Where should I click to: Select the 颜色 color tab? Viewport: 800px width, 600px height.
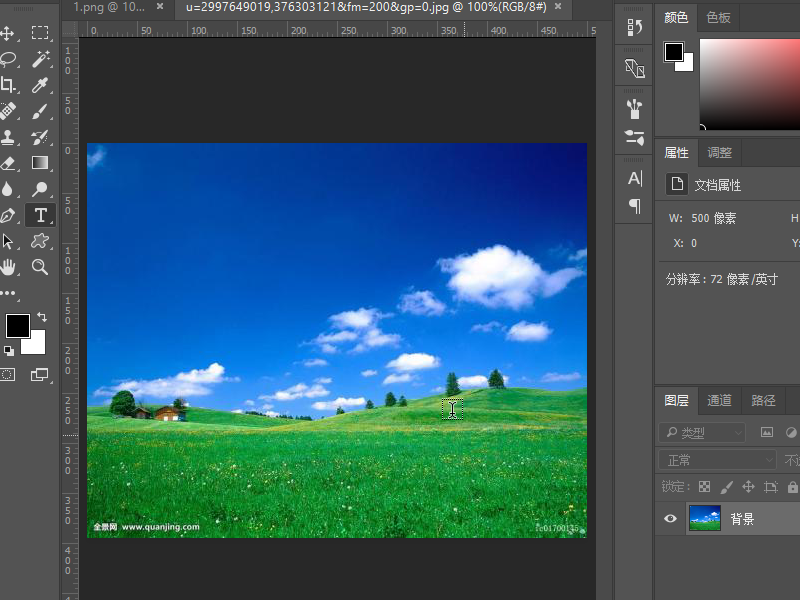click(x=676, y=18)
